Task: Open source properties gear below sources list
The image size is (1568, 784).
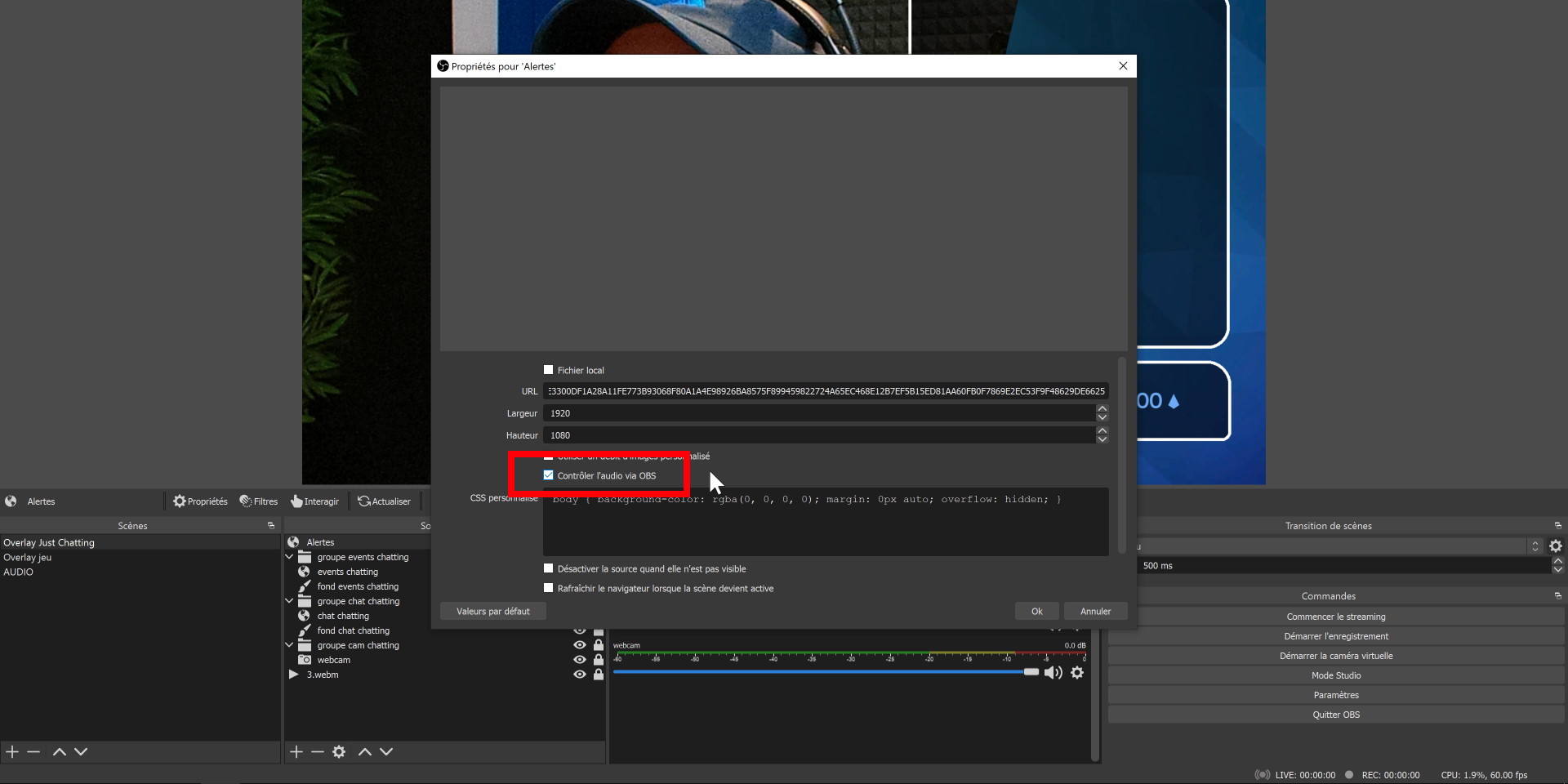Action: pos(339,751)
